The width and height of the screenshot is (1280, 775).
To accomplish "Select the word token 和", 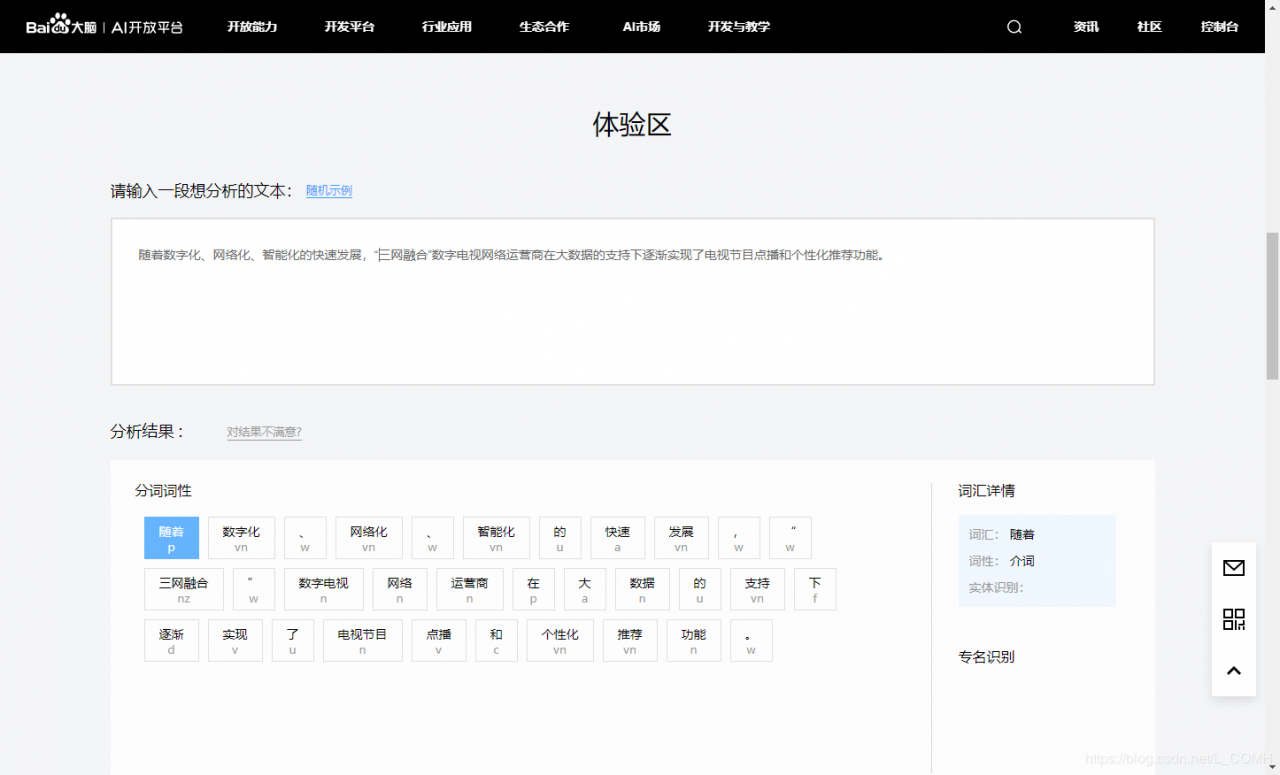I will (496, 640).
